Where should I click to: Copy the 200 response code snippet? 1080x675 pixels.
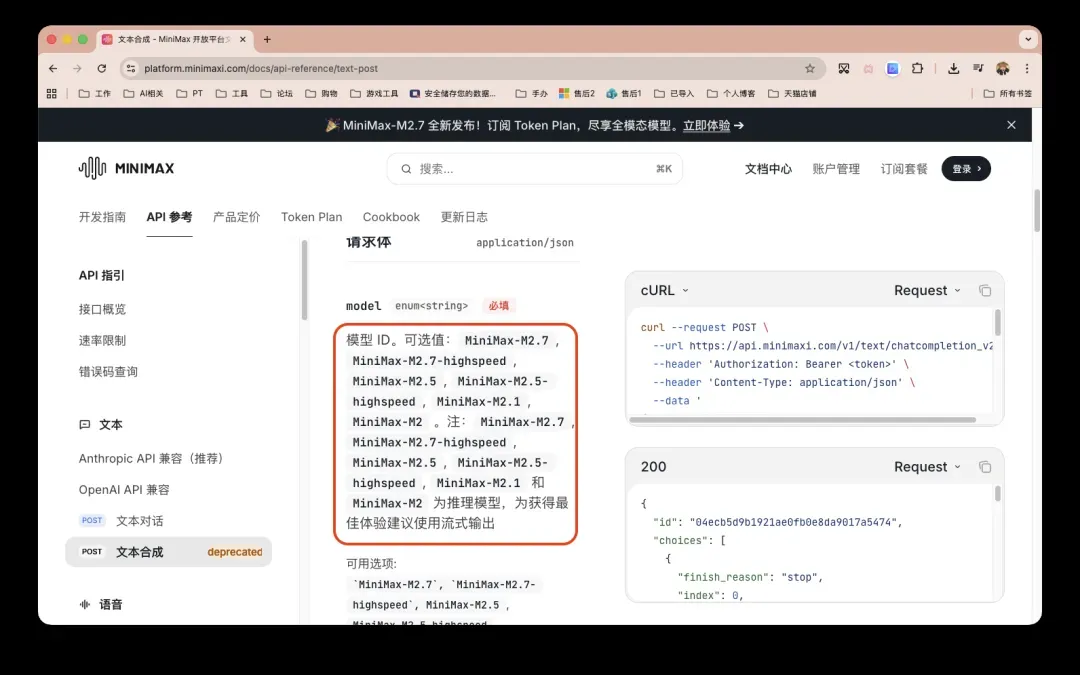click(x=985, y=467)
